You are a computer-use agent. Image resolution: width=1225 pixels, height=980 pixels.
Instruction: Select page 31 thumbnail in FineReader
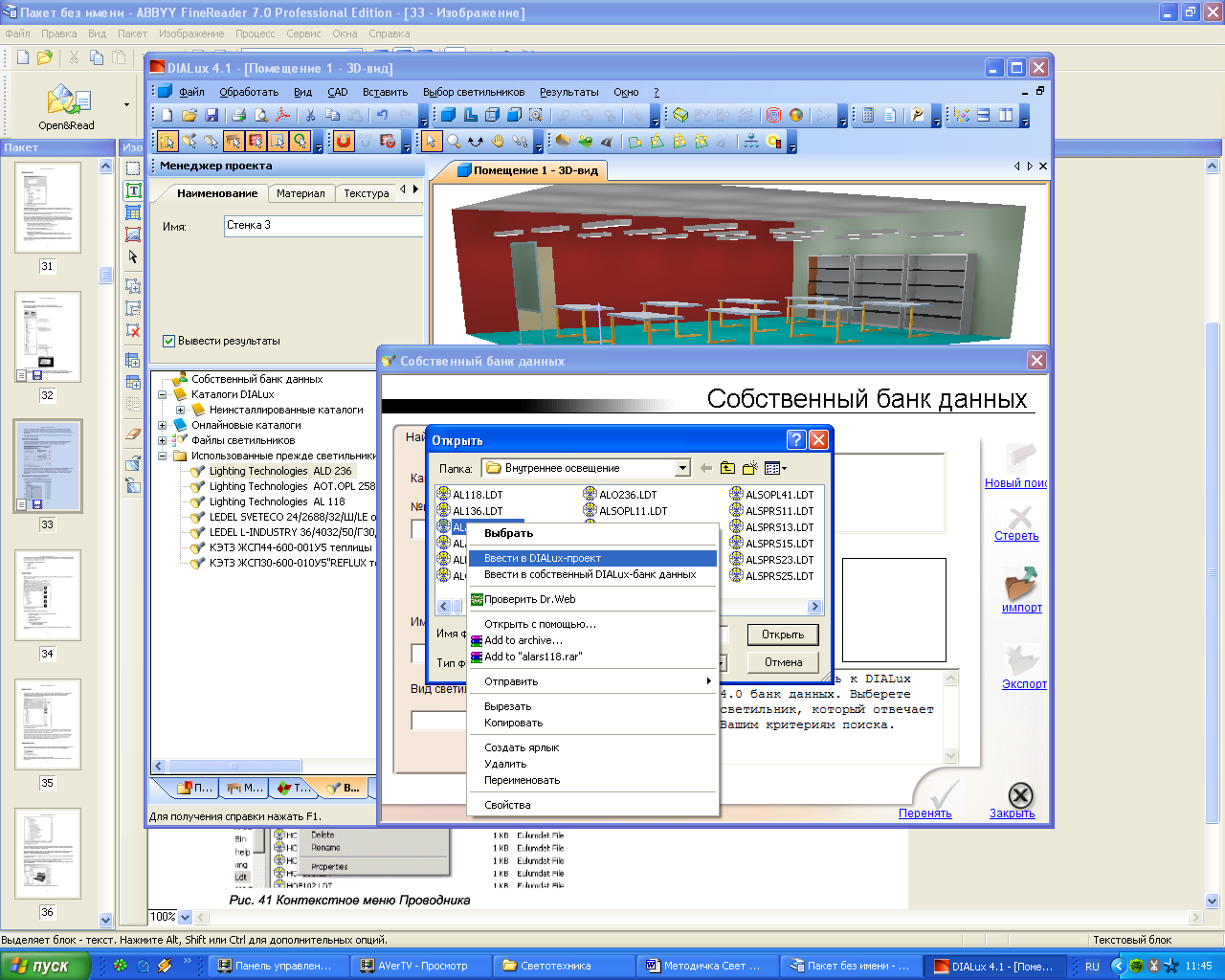pos(48,208)
